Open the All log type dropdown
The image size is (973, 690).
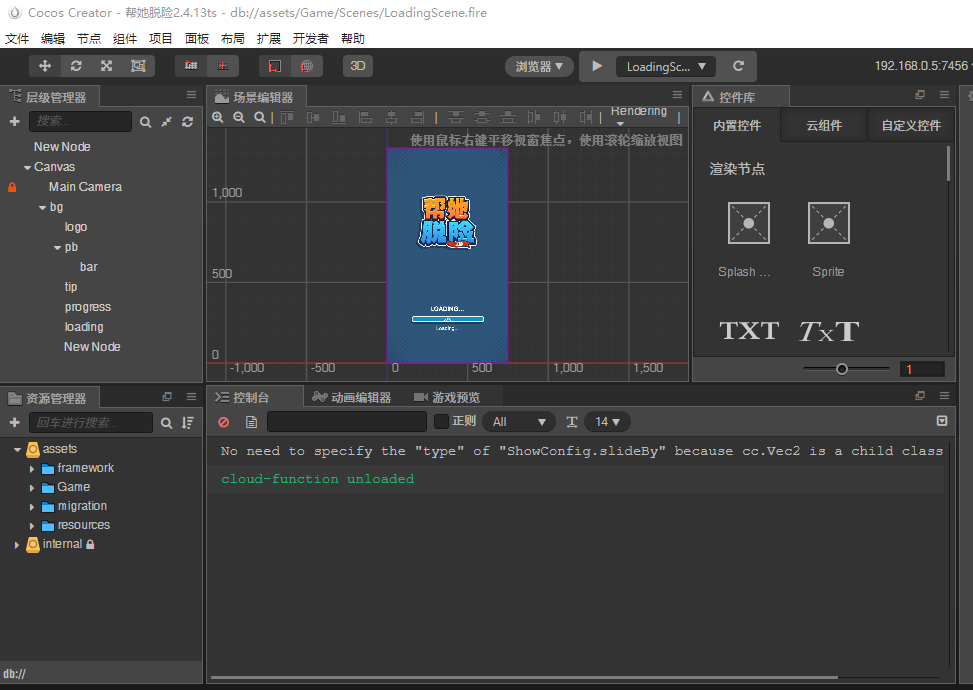coord(518,422)
